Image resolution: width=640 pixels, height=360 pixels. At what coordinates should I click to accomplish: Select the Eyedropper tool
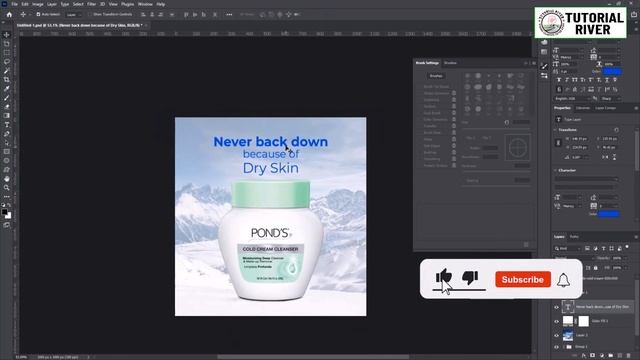pos(7,89)
